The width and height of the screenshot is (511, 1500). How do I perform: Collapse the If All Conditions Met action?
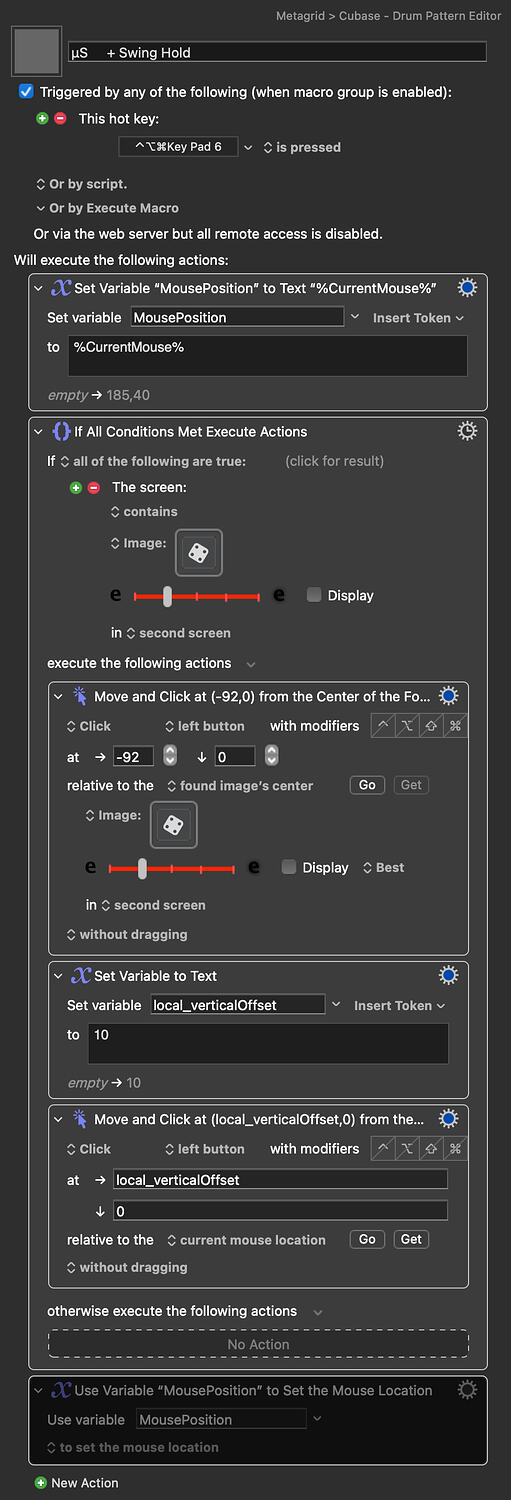click(39, 431)
